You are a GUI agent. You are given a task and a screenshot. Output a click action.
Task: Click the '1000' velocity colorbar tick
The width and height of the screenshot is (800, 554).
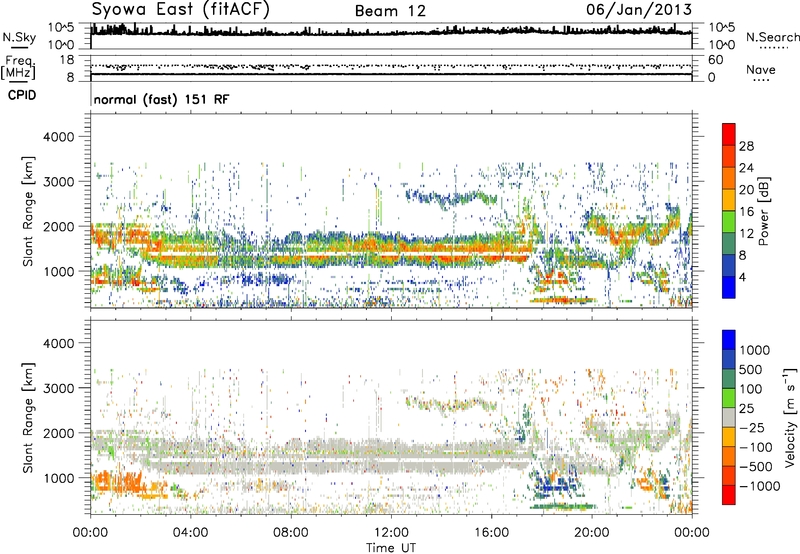tap(755, 350)
